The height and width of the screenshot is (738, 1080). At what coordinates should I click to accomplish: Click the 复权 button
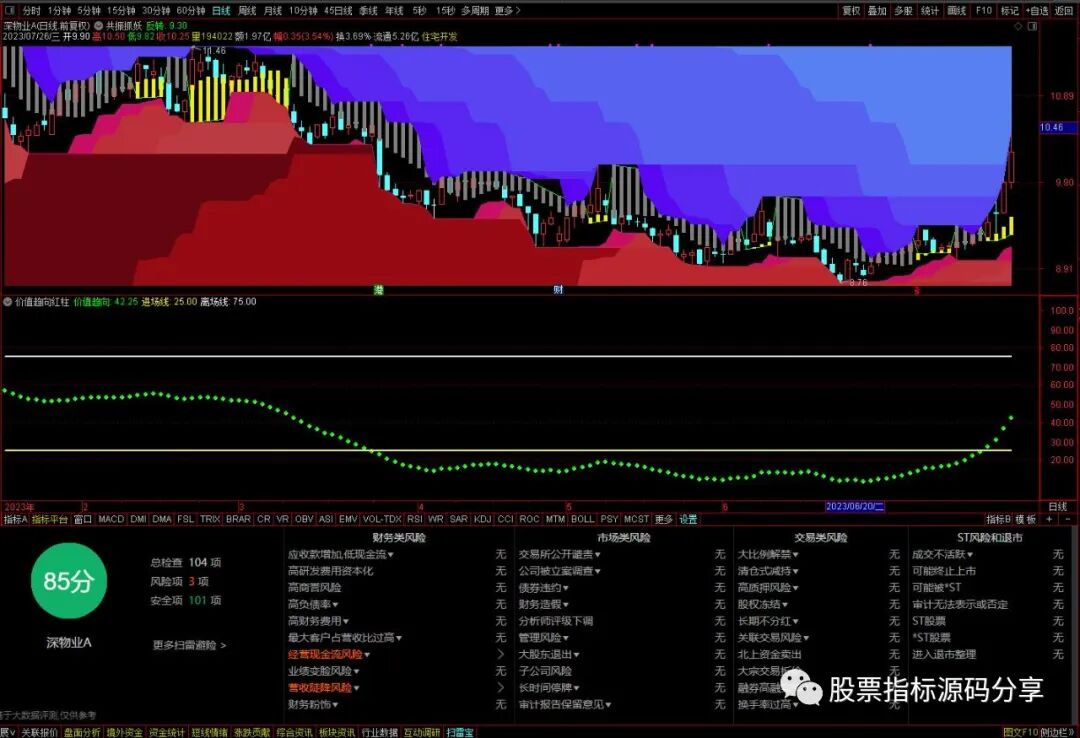[x=851, y=10]
